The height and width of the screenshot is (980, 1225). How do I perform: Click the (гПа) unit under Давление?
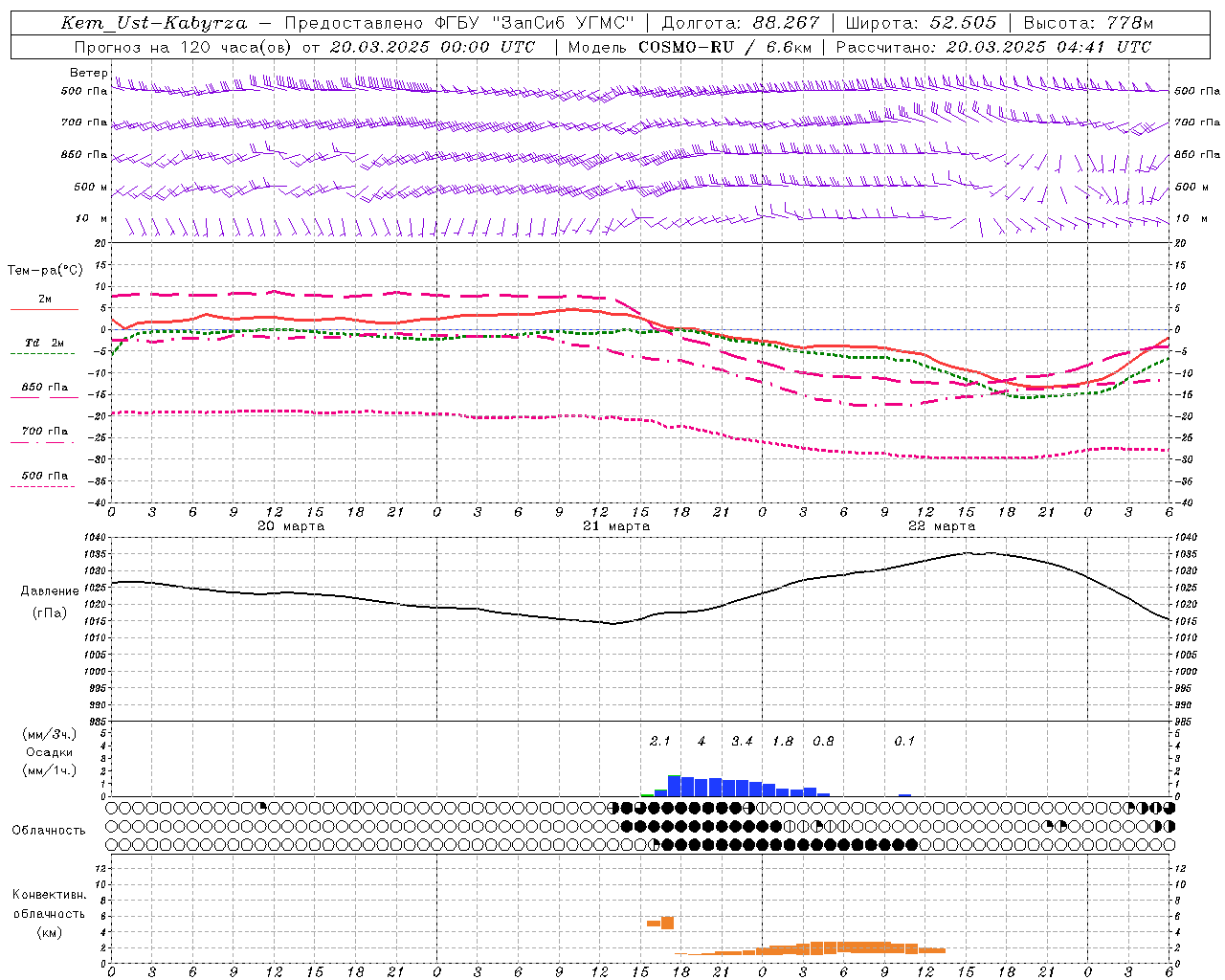point(50,613)
